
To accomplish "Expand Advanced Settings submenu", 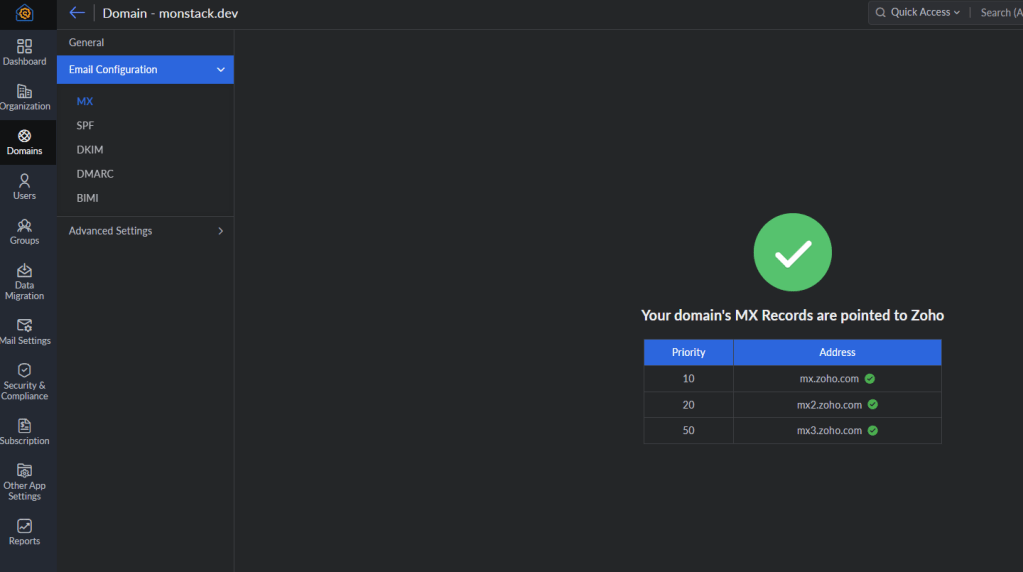I will [x=220, y=231].
